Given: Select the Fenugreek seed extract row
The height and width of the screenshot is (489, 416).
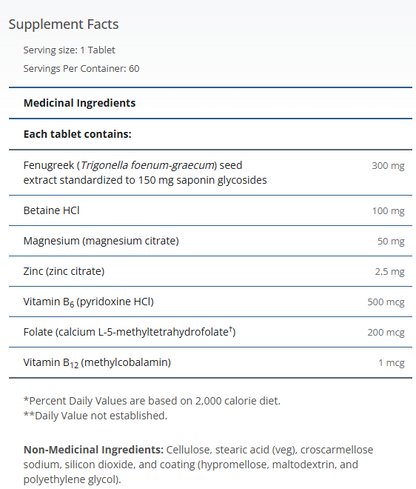Looking at the screenshot, I should pyautogui.click(x=210, y=173).
